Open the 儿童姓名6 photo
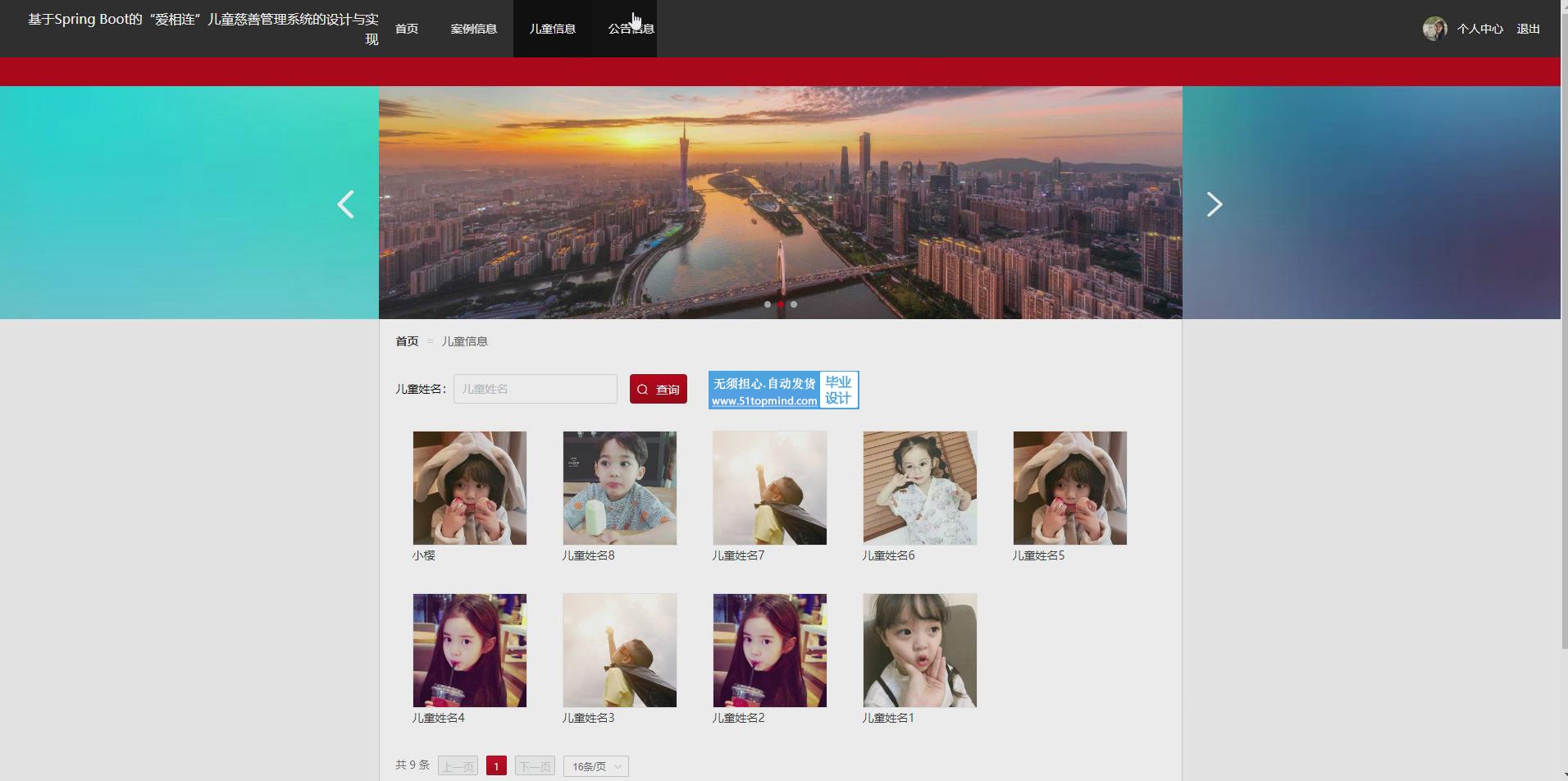The width and height of the screenshot is (1568, 781). click(920, 488)
